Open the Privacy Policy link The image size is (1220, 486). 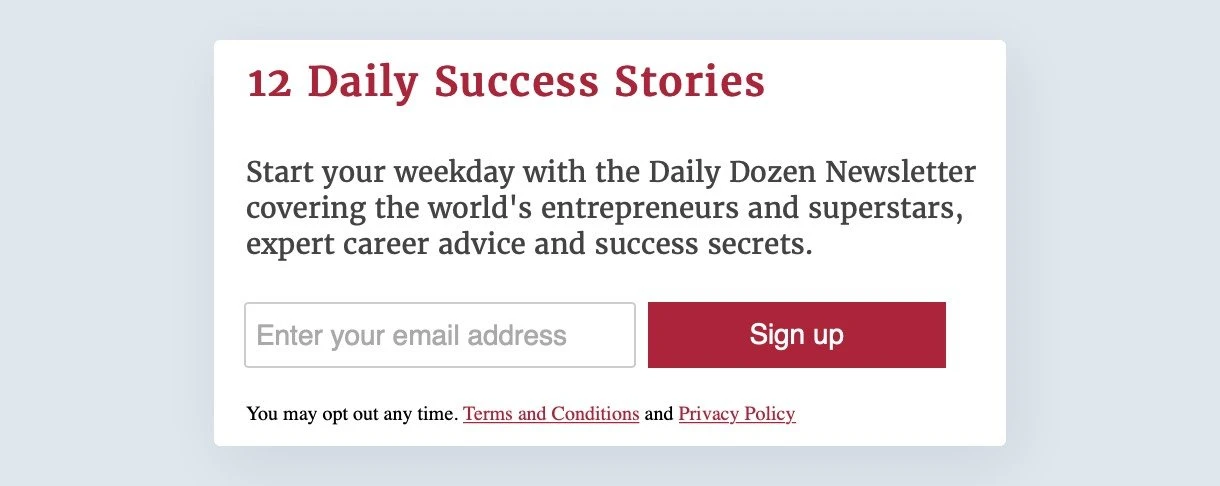[x=737, y=414]
